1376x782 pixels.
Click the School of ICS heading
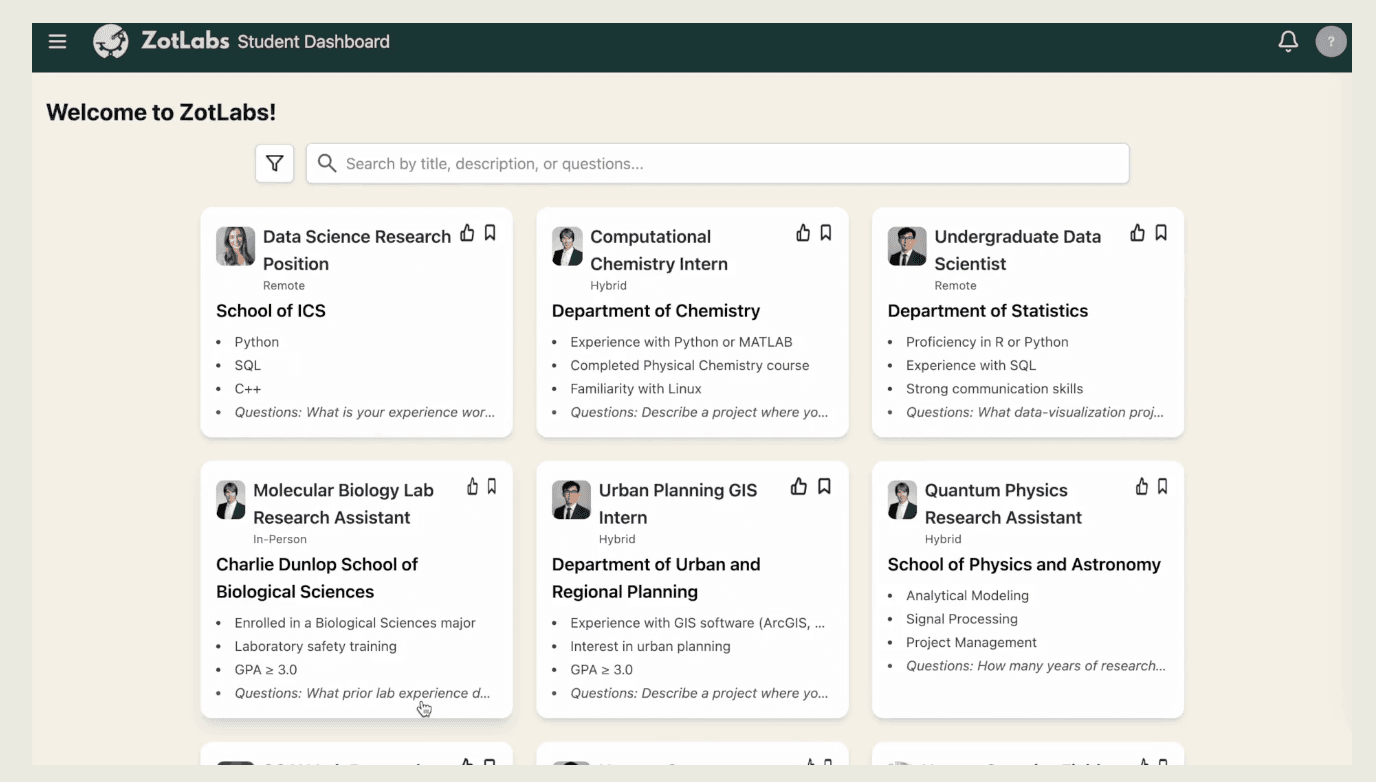pyautogui.click(x=271, y=311)
